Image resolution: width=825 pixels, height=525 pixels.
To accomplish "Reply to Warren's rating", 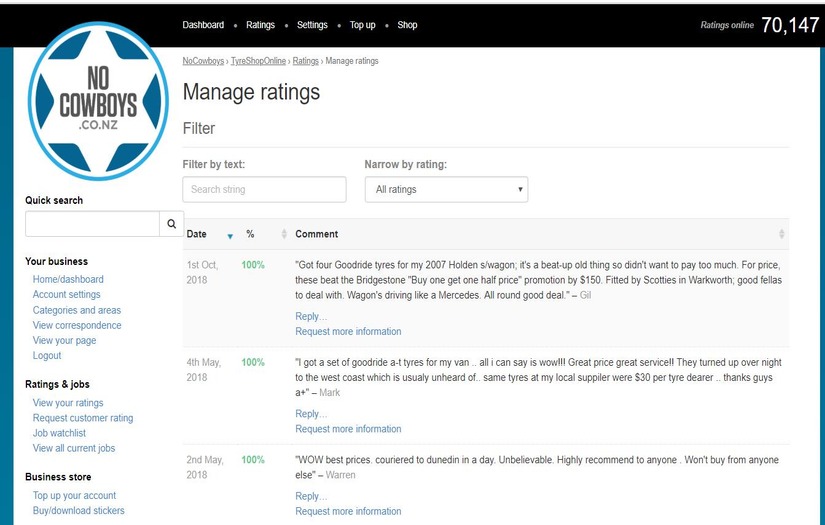I will [x=311, y=496].
